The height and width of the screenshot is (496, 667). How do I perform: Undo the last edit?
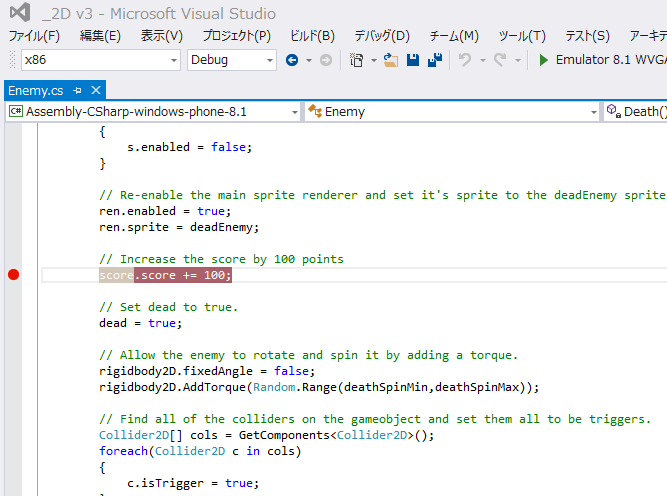click(x=465, y=60)
